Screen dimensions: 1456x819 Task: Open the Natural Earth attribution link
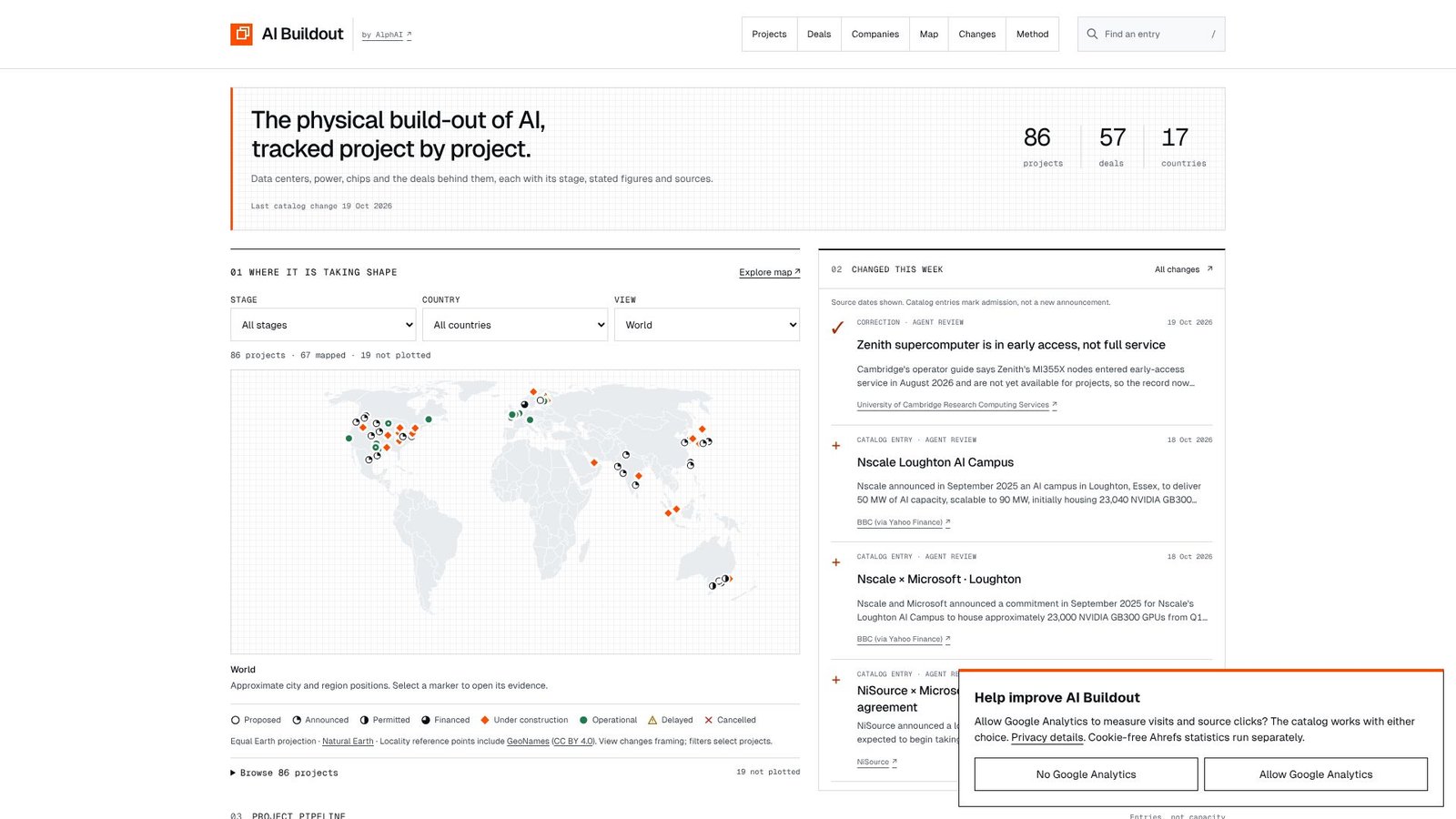348,742
